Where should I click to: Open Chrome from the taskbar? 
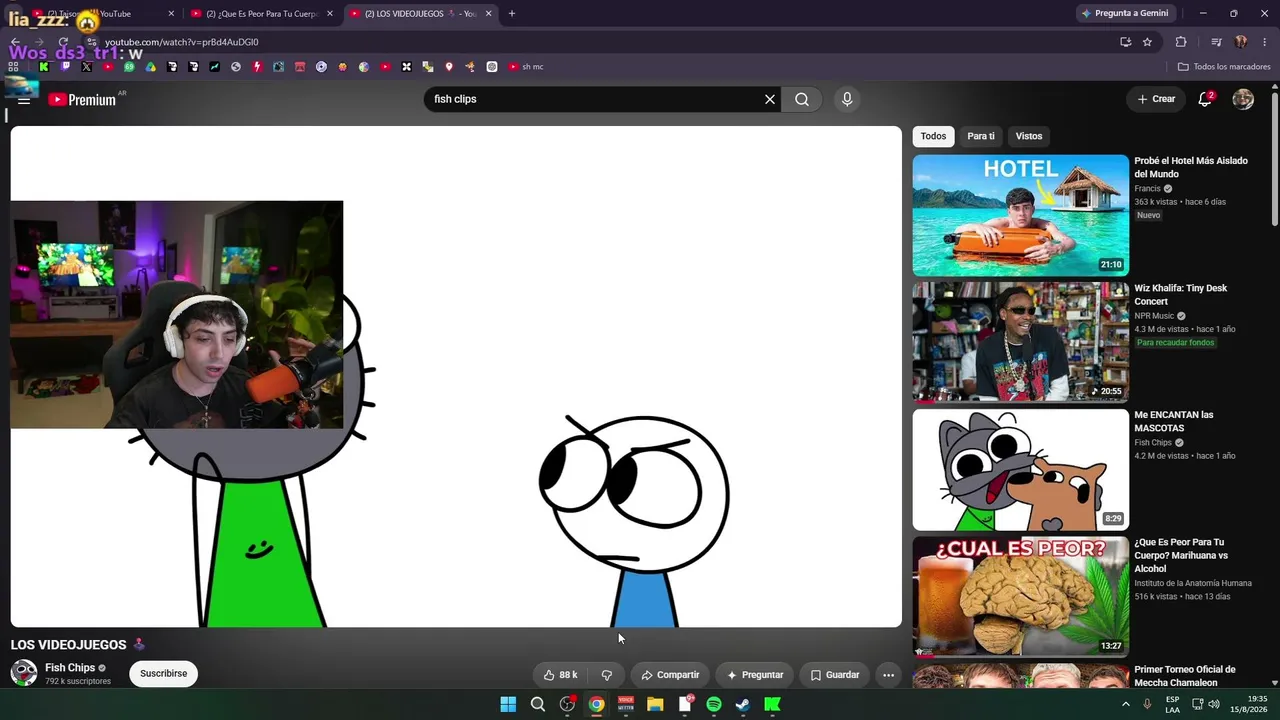[596, 705]
